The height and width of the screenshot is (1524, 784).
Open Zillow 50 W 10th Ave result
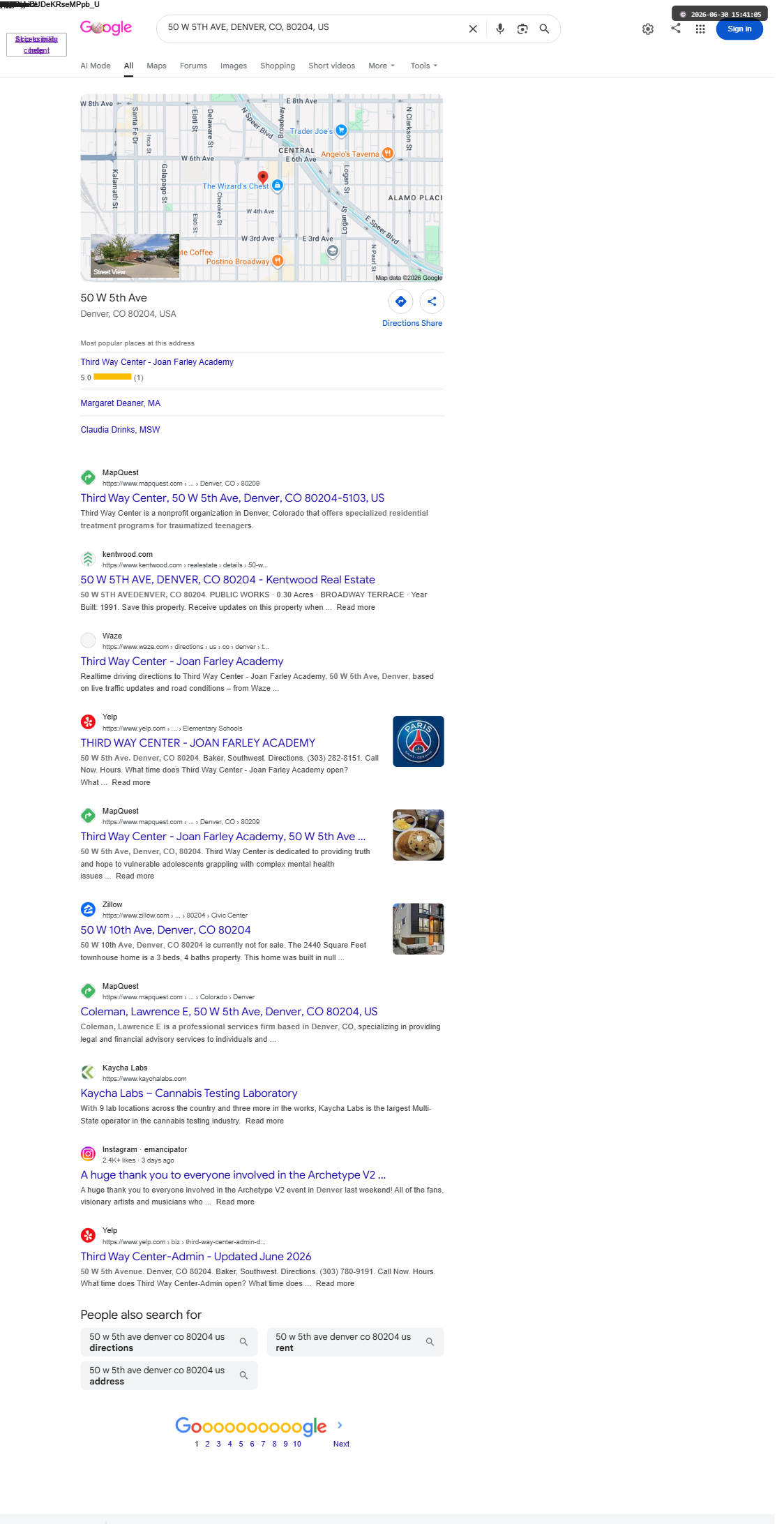165,930
